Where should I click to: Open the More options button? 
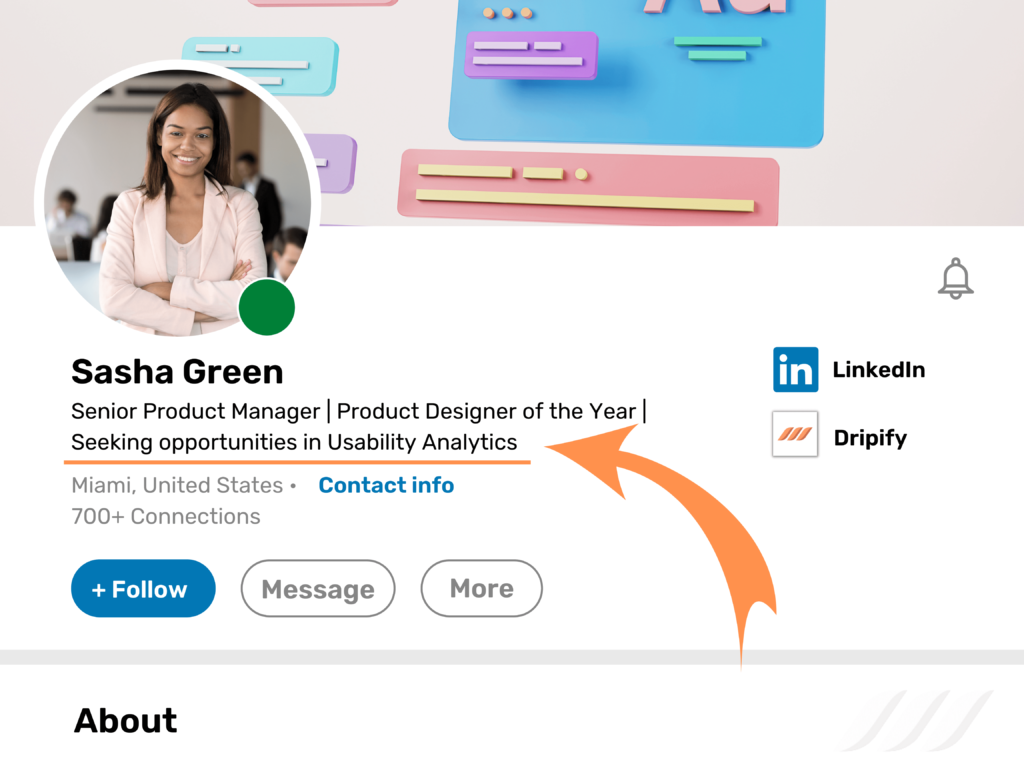(481, 588)
